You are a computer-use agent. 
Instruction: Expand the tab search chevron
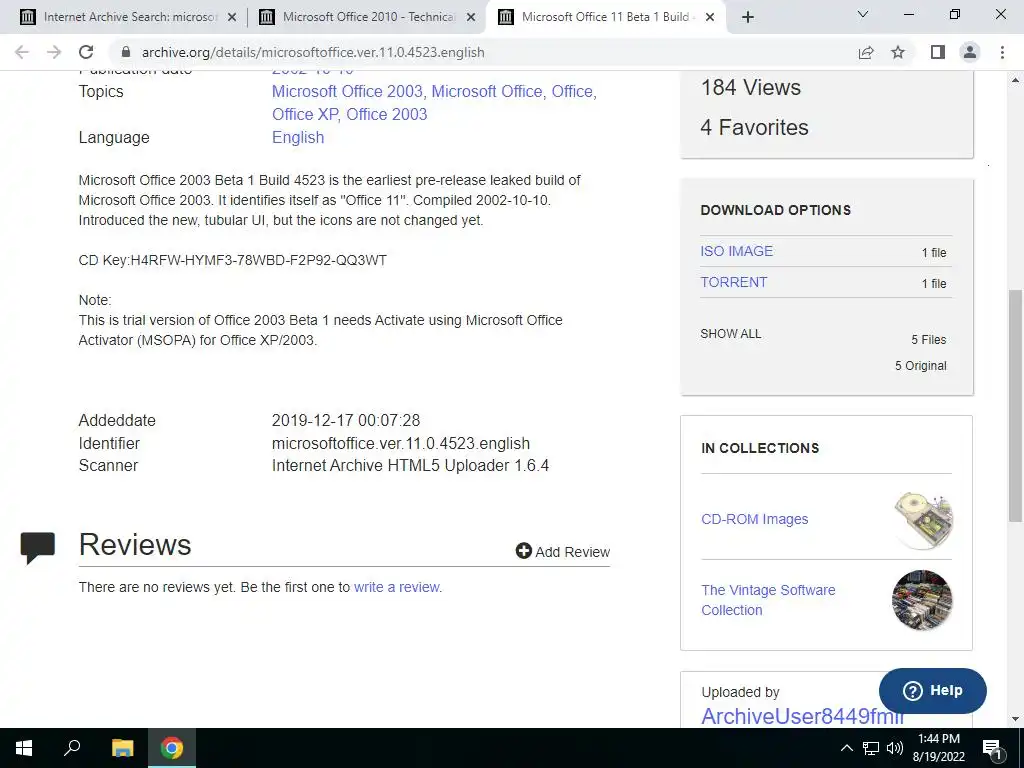(863, 14)
